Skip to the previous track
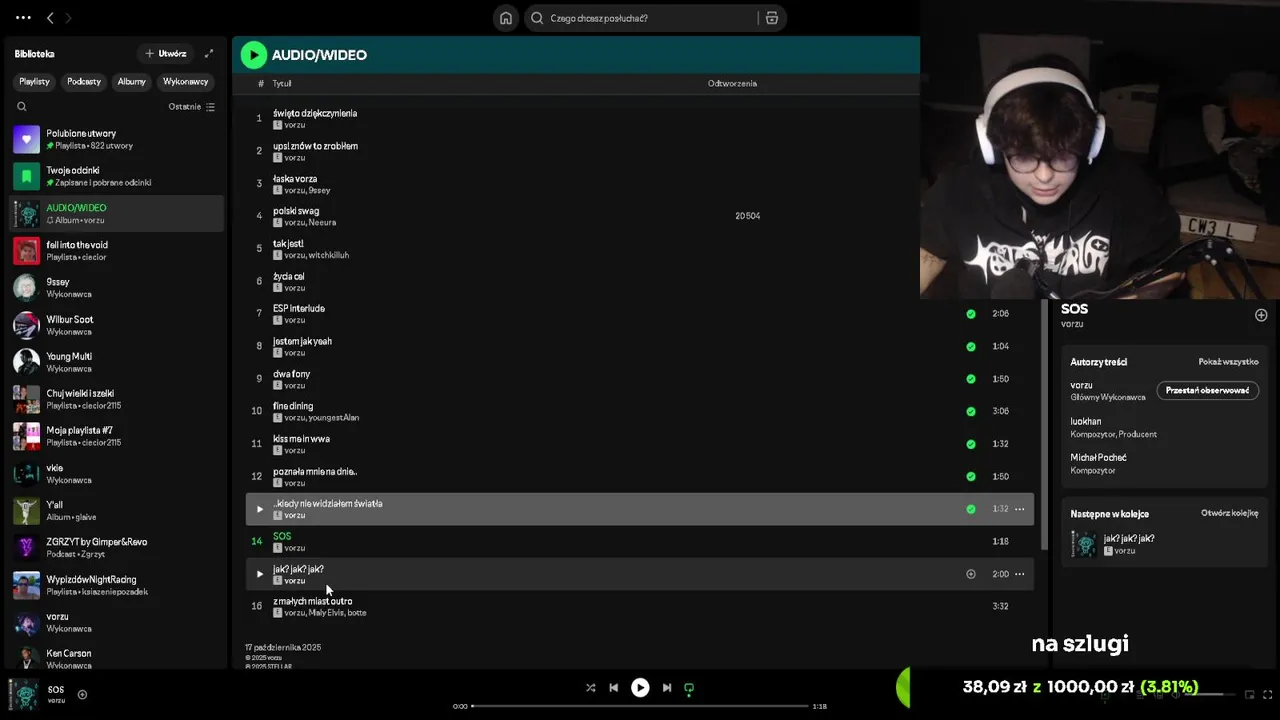The width and height of the screenshot is (1280, 720). (613, 688)
